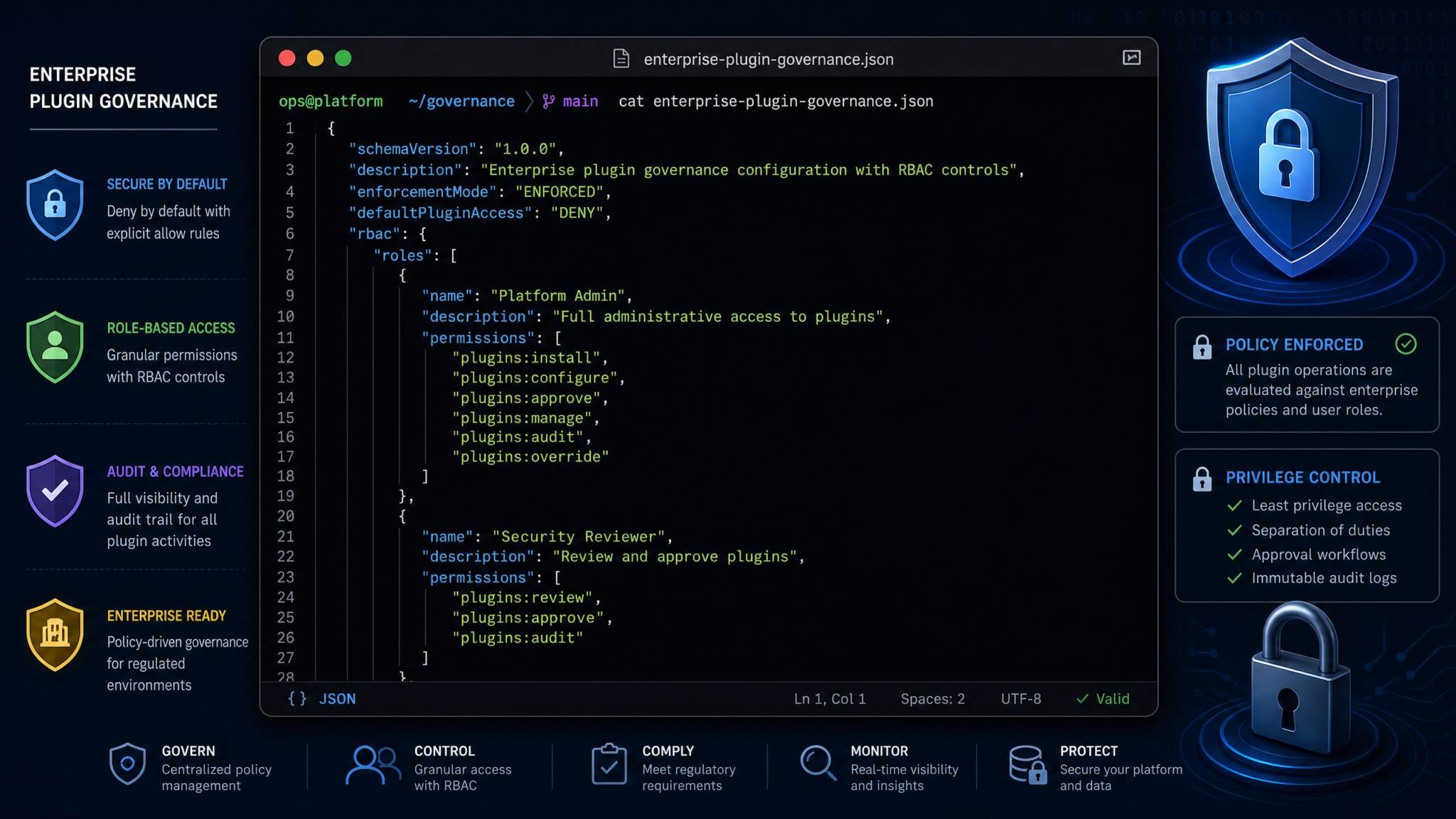This screenshot has height=819, width=1456.
Task: Click the checkmark beside Least privilege access
Action: click(x=1235, y=505)
